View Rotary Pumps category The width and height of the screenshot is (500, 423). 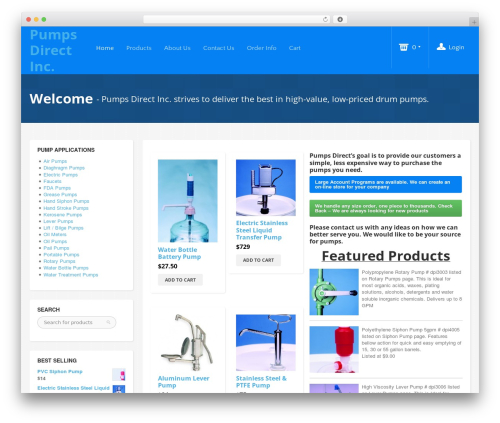tap(59, 261)
